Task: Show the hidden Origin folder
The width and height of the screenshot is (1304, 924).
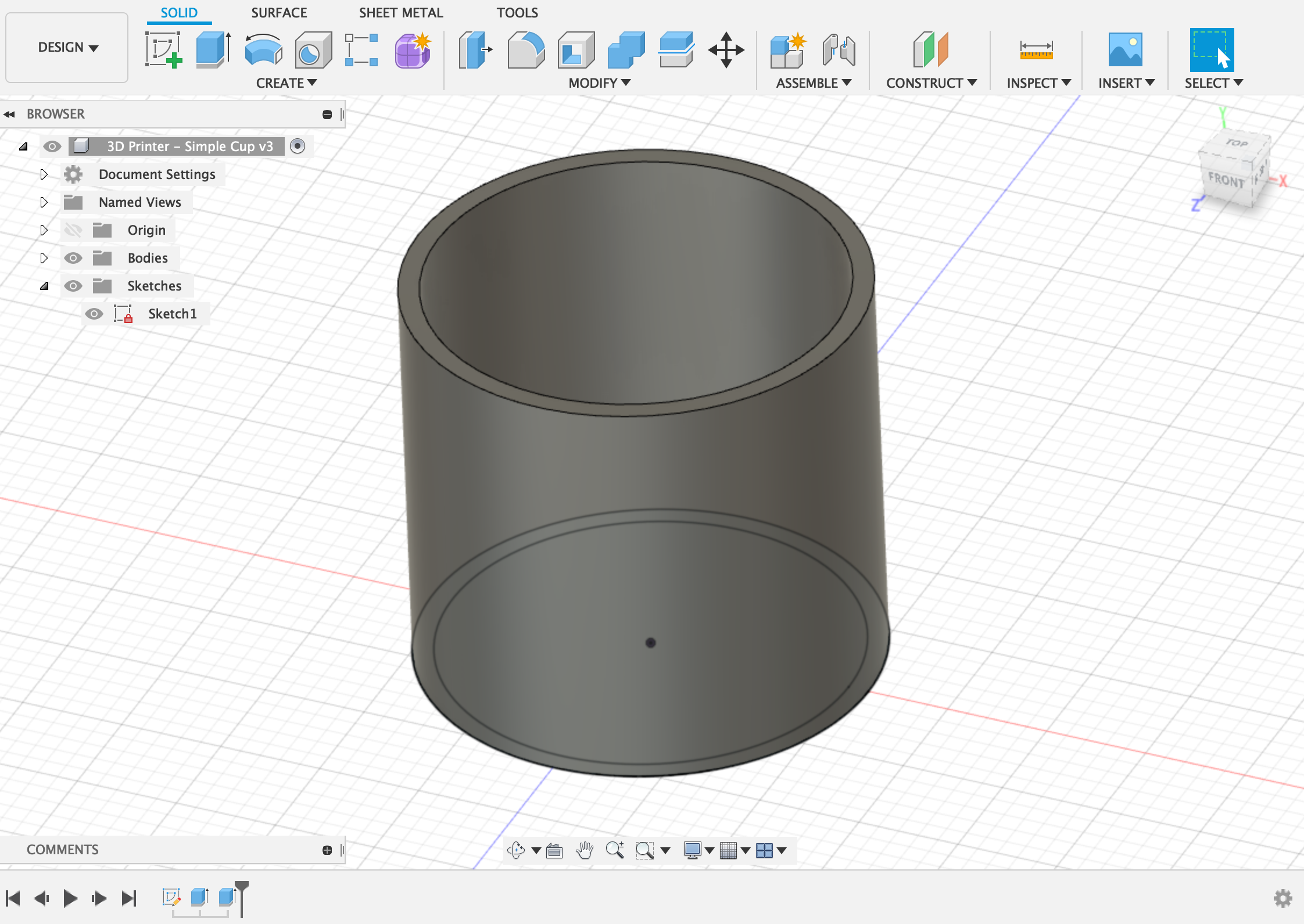Action: coord(73,230)
